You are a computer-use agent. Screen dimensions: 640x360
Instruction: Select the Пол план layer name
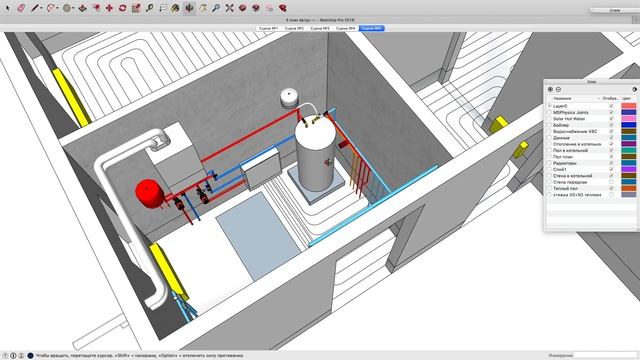563,157
